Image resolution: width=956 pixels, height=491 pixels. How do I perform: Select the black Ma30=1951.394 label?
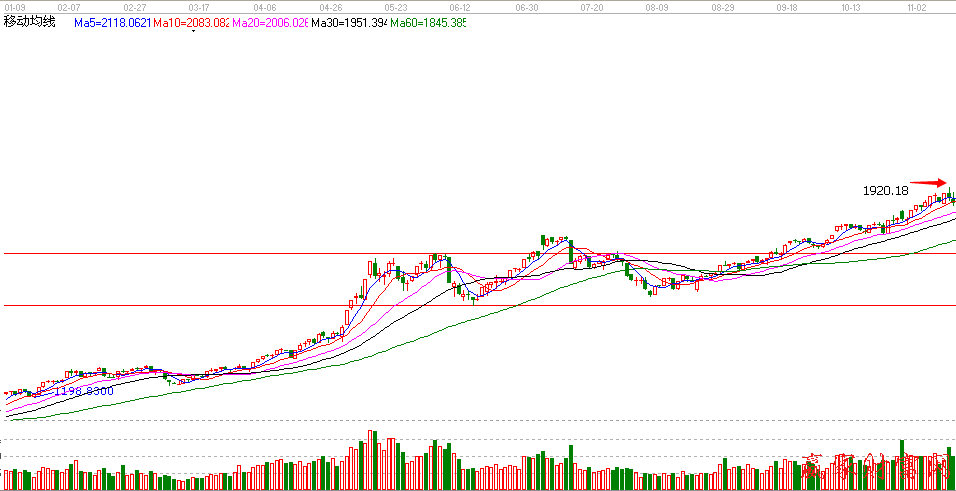coord(347,22)
